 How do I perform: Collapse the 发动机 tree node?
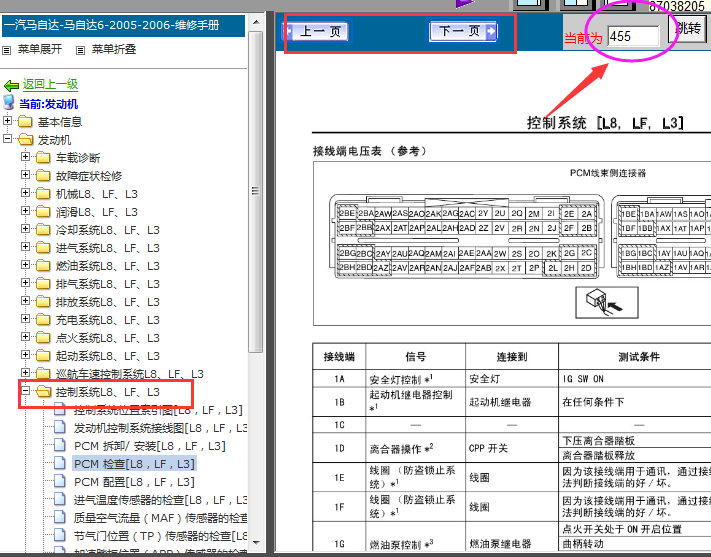pos(7,139)
